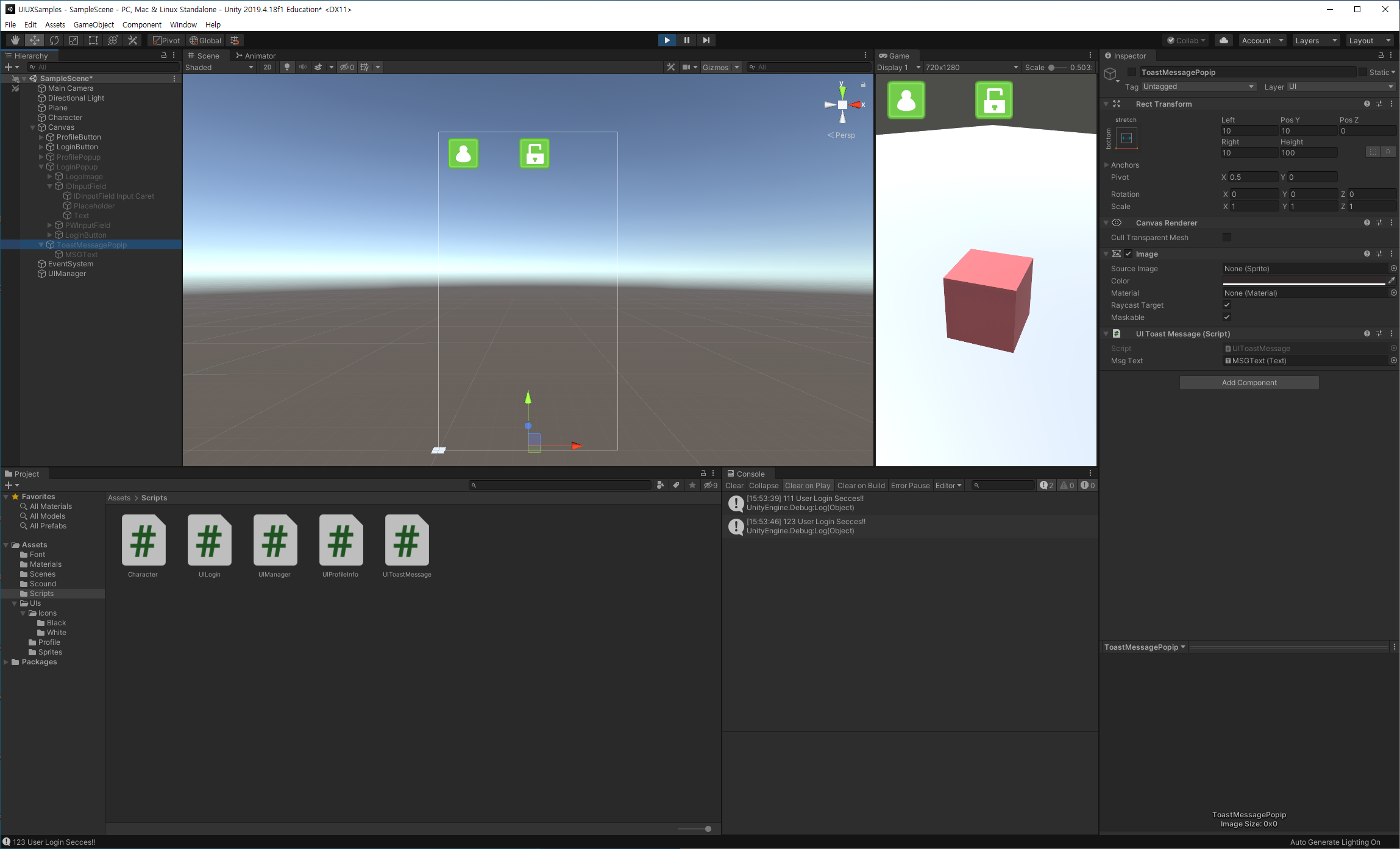Select the Rotate tool
Image resolution: width=1400 pixels, height=849 pixels.
54,40
